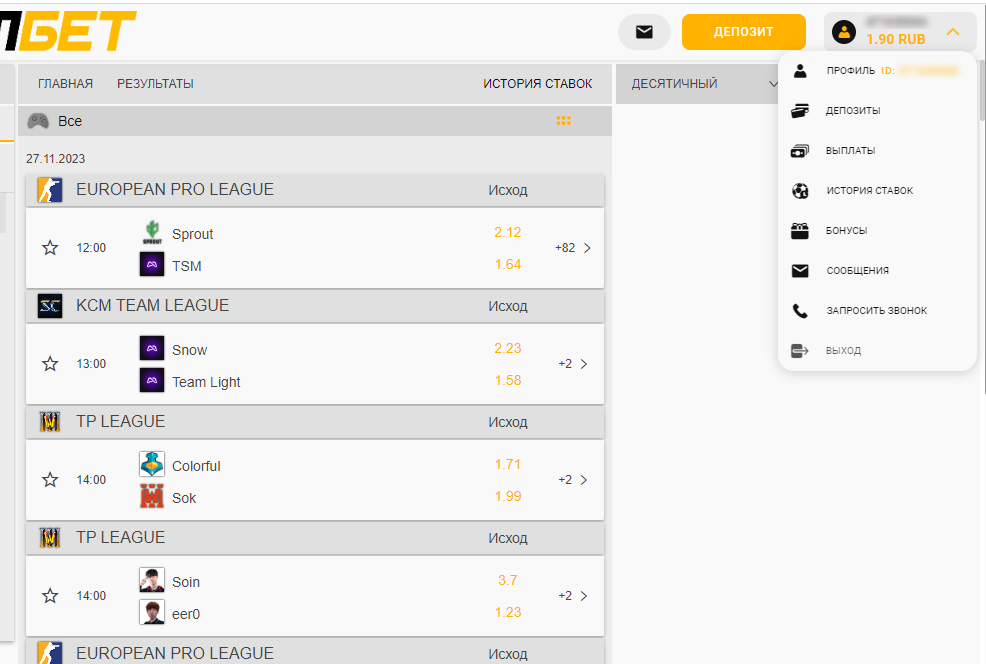Click the soccer ball bet history icon

(x=800, y=191)
